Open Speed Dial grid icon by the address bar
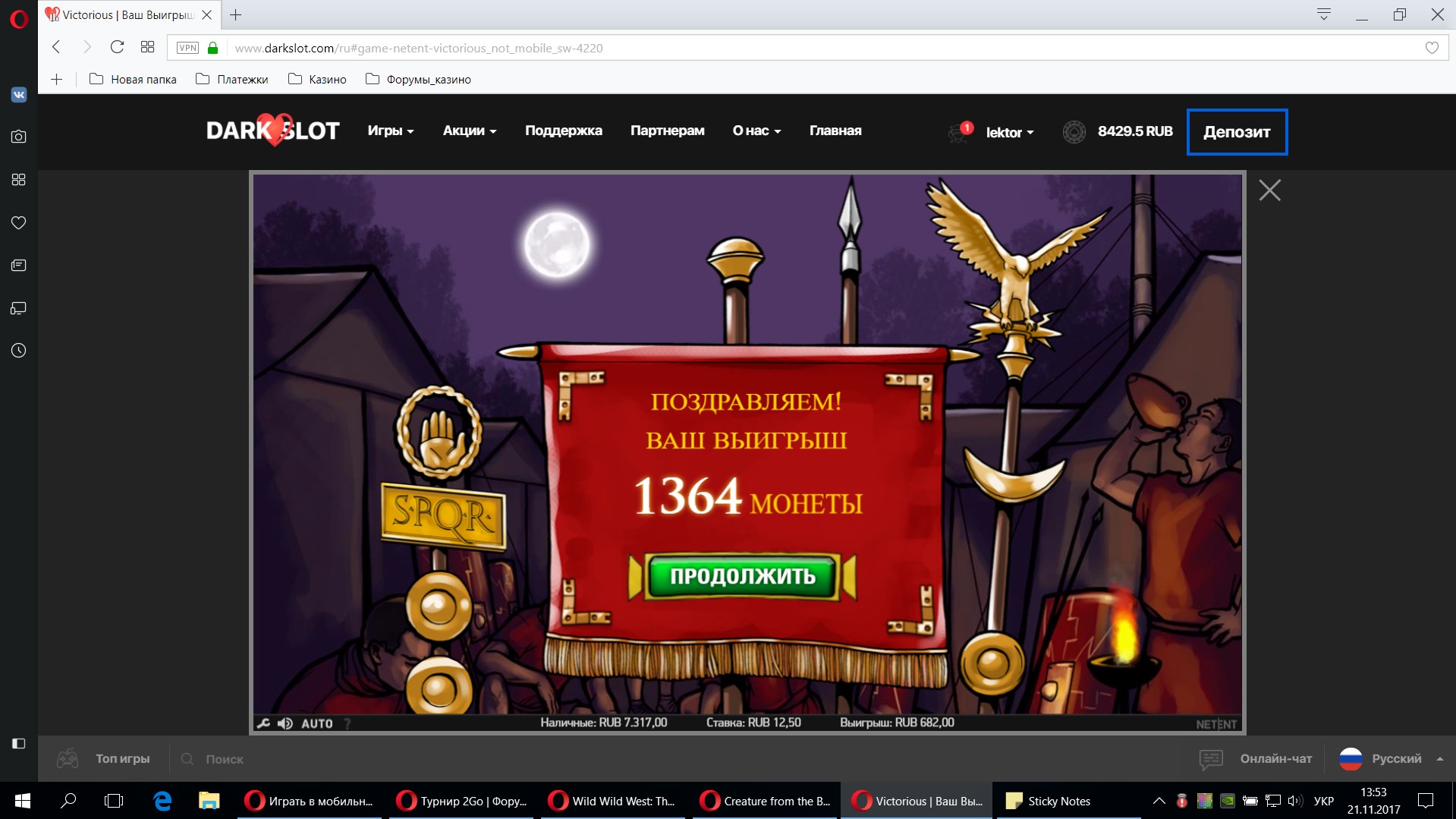This screenshot has height=819, width=1456. click(147, 47)
